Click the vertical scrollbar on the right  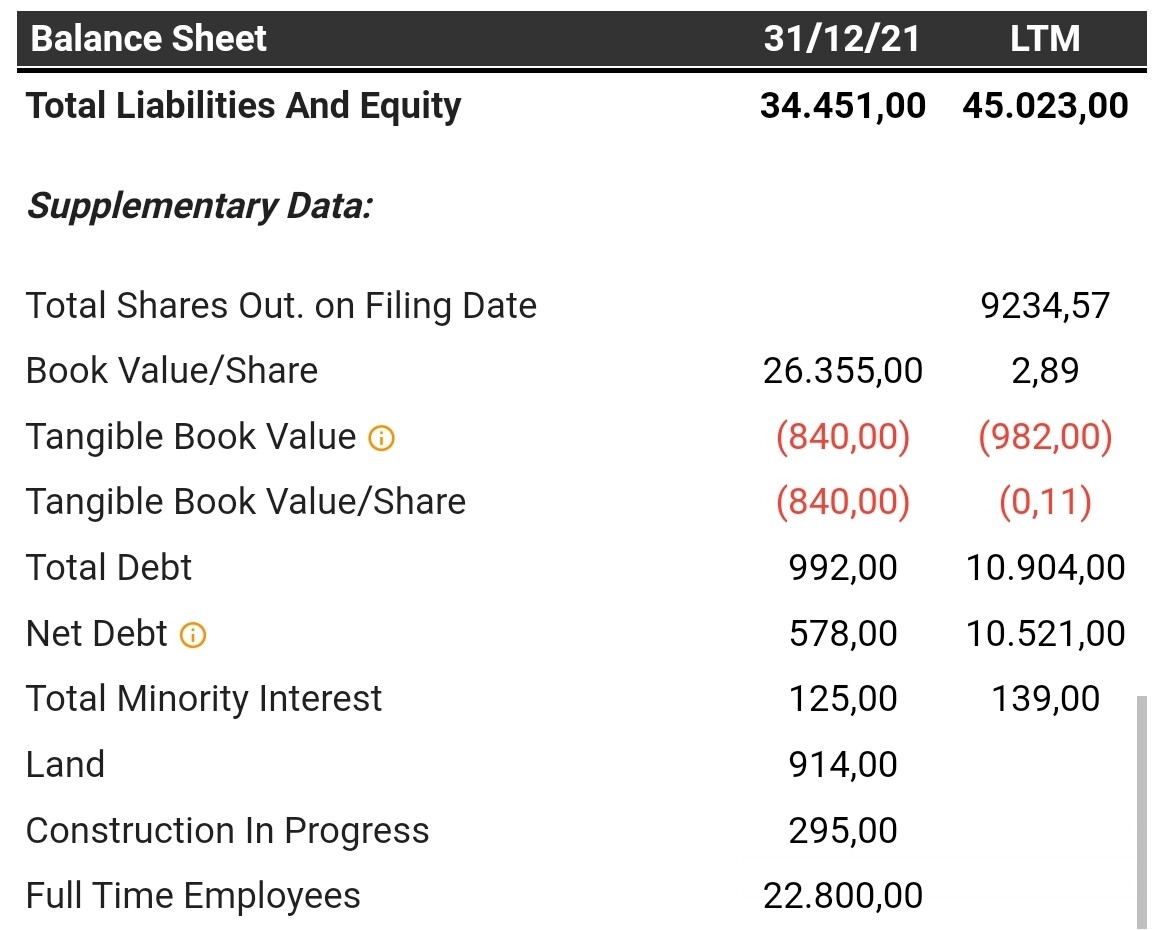1142,811
